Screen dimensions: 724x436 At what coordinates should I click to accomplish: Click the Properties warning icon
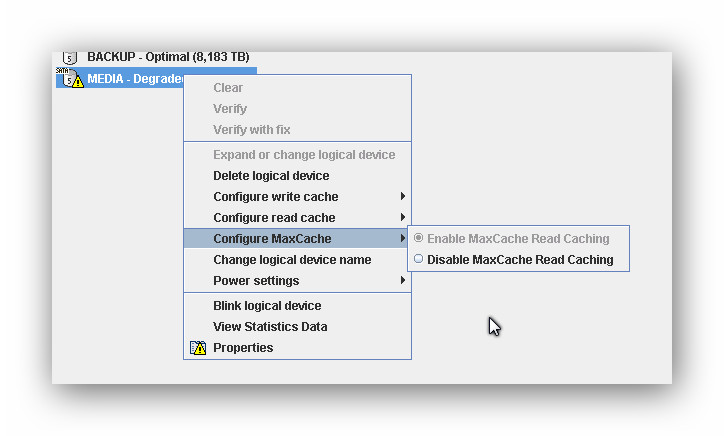[198, 348]
